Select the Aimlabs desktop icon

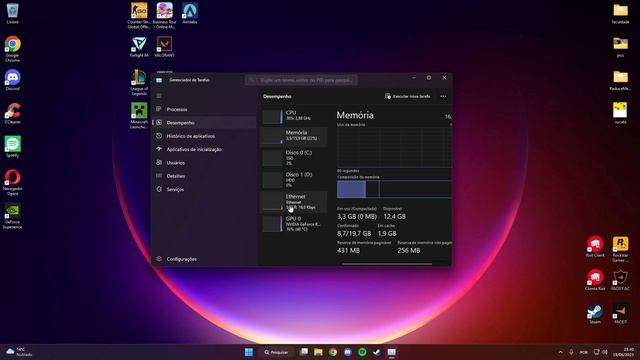190,13
